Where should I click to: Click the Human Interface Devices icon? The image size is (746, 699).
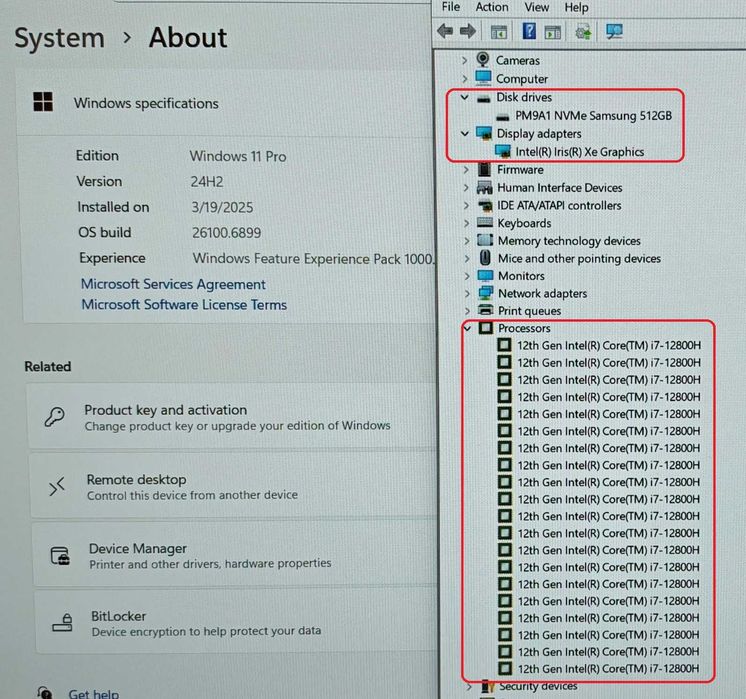coord(485,187)
